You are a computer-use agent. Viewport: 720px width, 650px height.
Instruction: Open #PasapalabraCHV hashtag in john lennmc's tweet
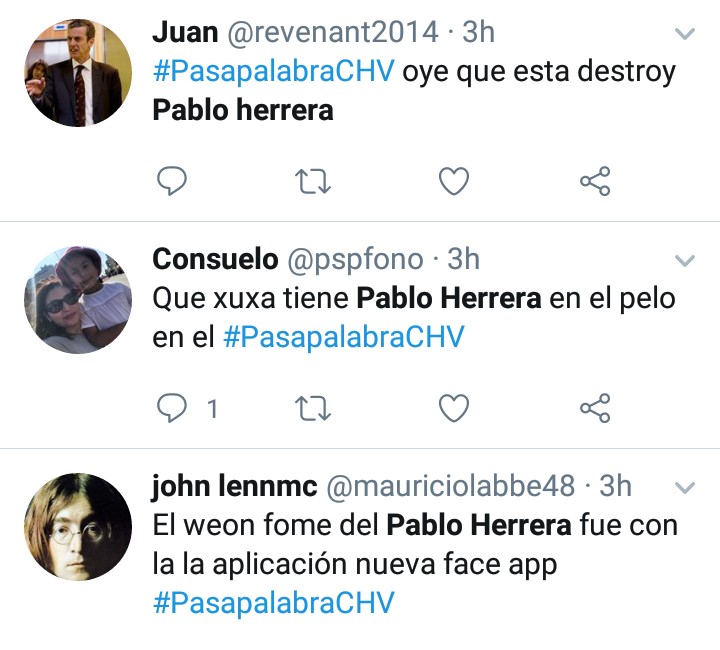click(x=274, y=602)
